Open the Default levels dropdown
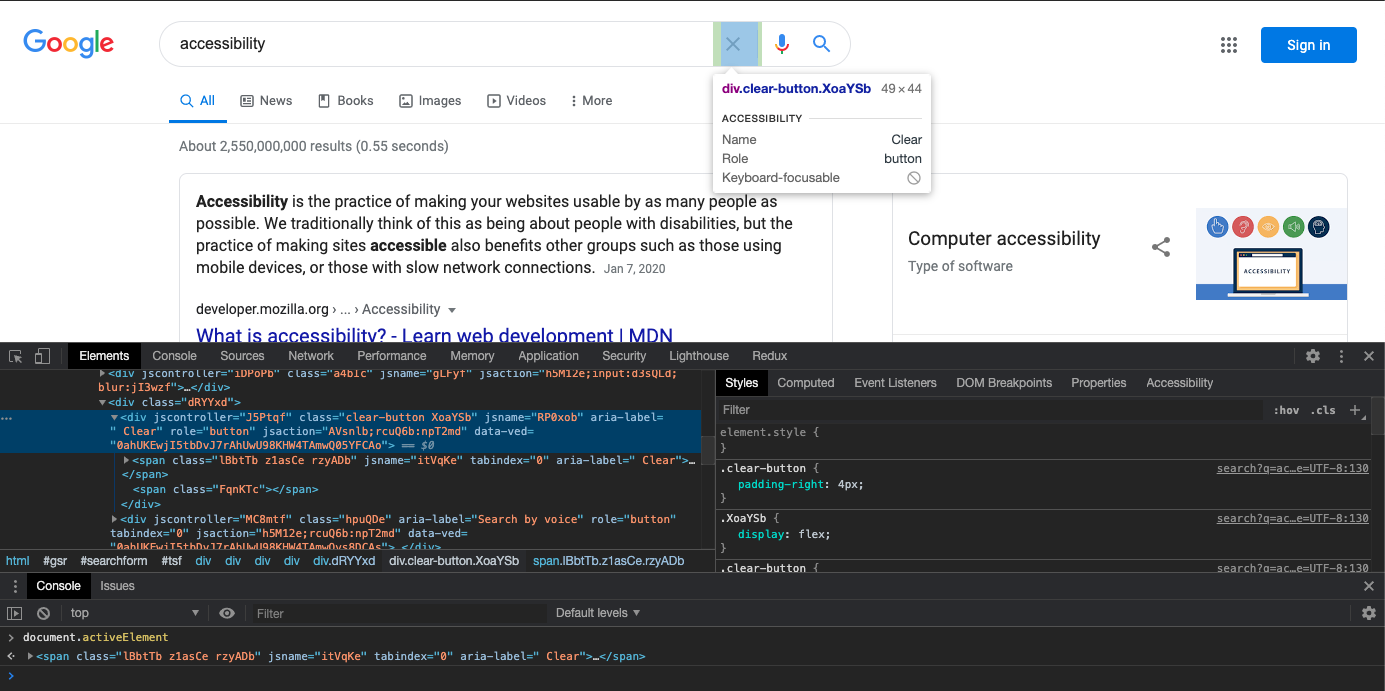 click(x=598, y=613)
